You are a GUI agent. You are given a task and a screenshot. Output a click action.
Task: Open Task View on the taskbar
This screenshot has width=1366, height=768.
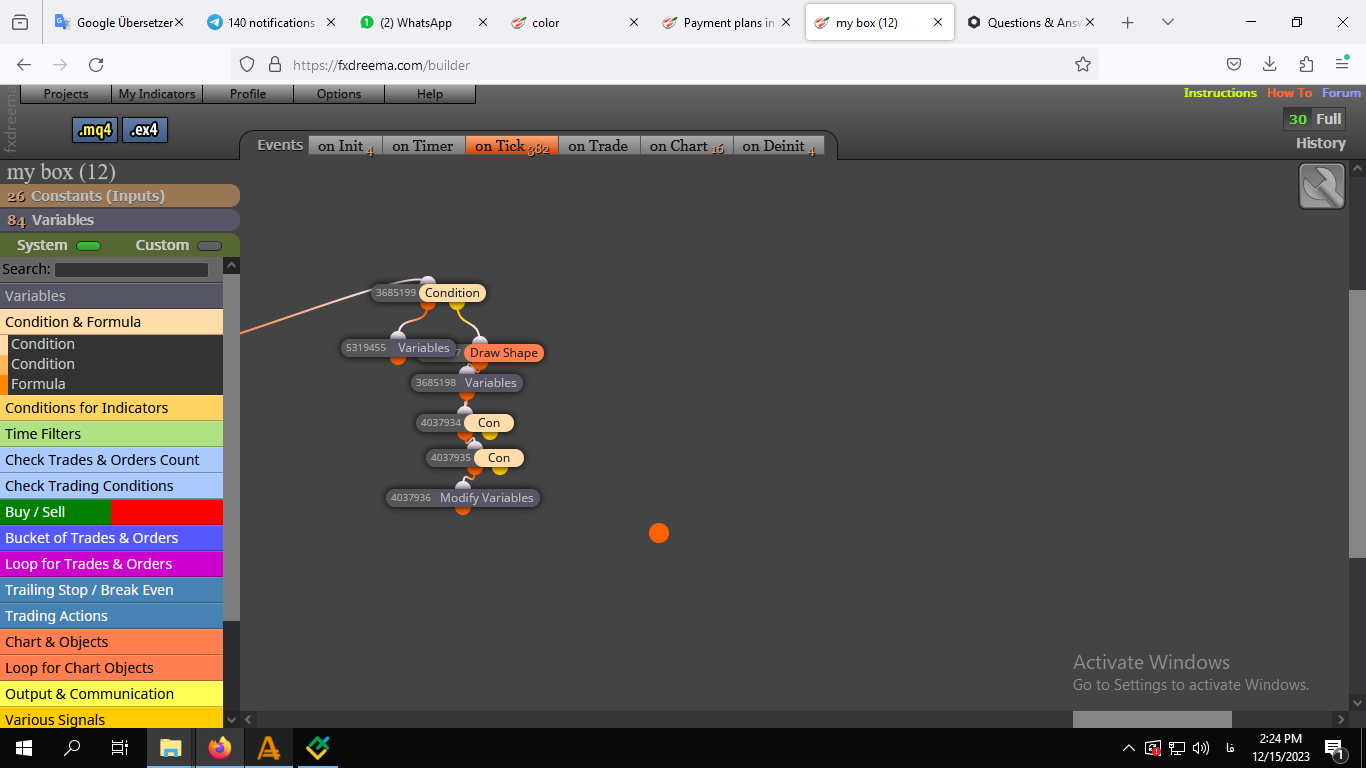point(119,747)
